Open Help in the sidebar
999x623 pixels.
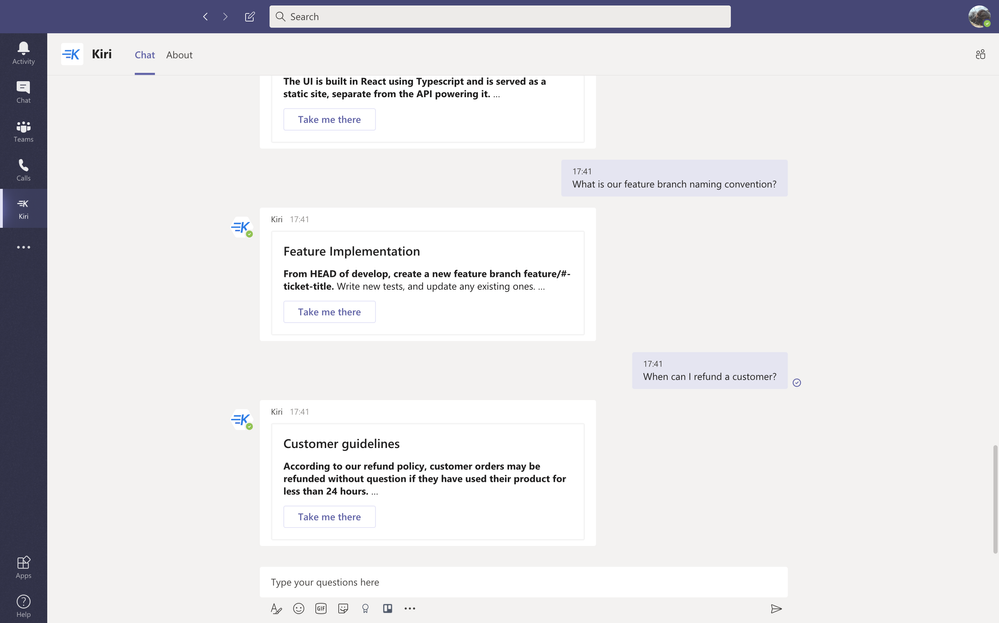pyautogui.click(x=24, y=605)
